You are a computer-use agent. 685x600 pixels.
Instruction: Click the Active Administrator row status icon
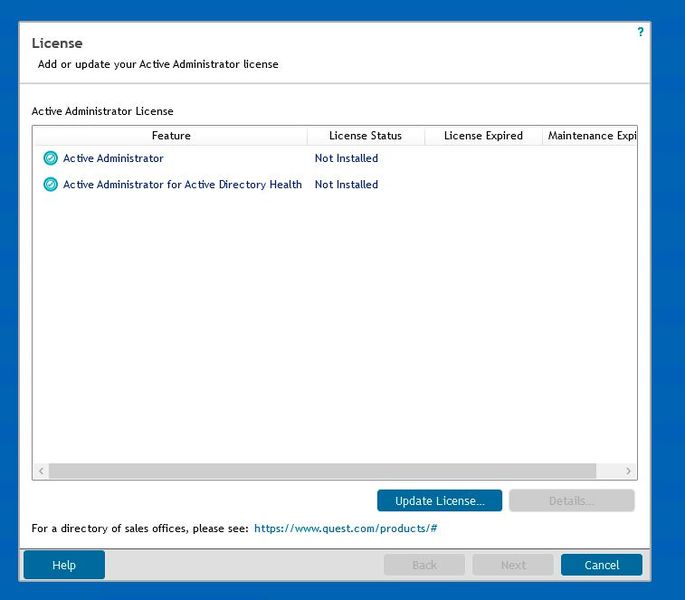point(51,158)
